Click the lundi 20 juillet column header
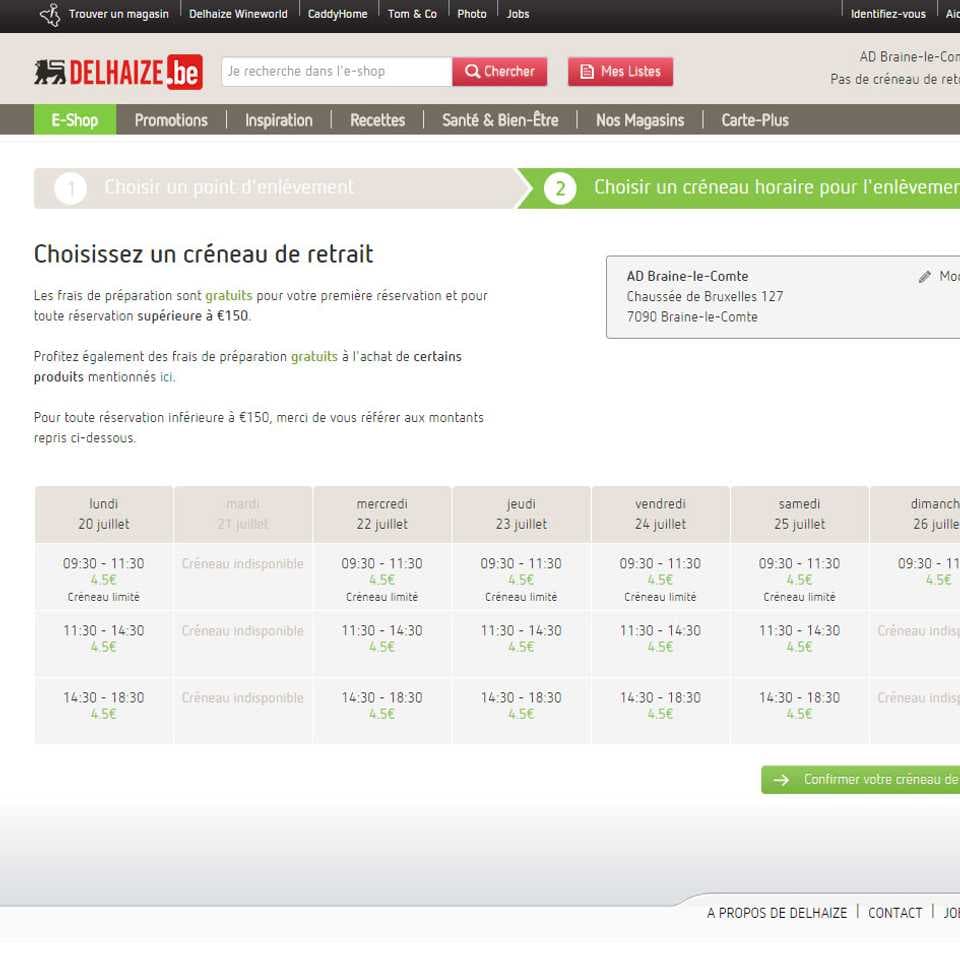 coord(103,514)
